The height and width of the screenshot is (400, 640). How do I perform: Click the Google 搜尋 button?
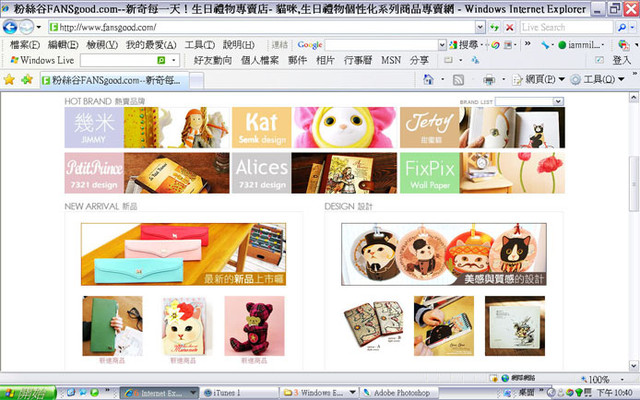[464, 45]
